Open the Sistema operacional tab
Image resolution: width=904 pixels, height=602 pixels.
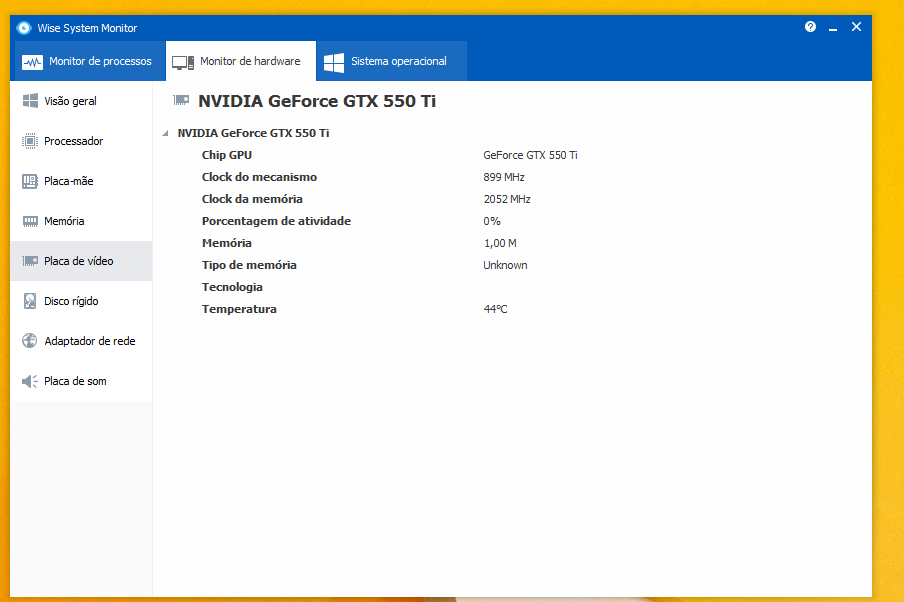392,61
